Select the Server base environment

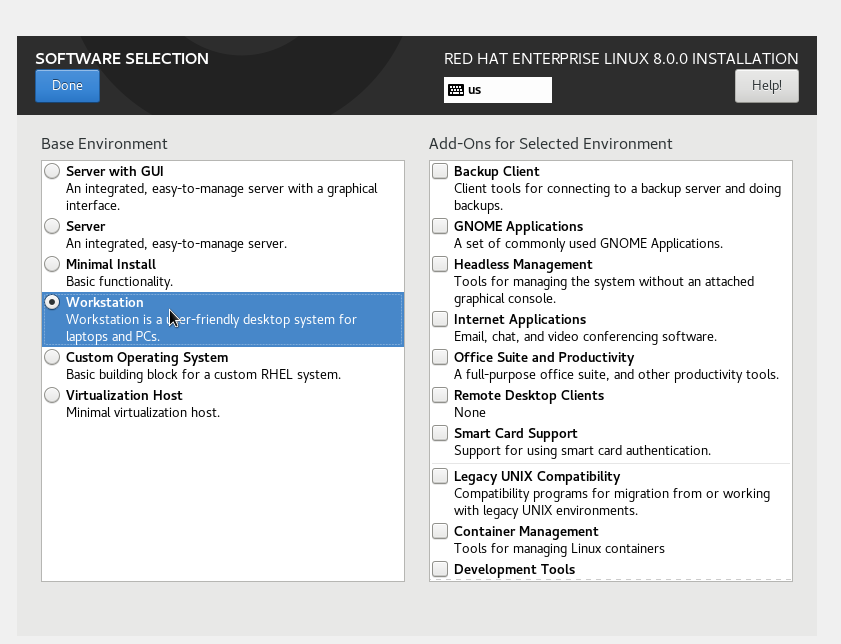[52, 227]
